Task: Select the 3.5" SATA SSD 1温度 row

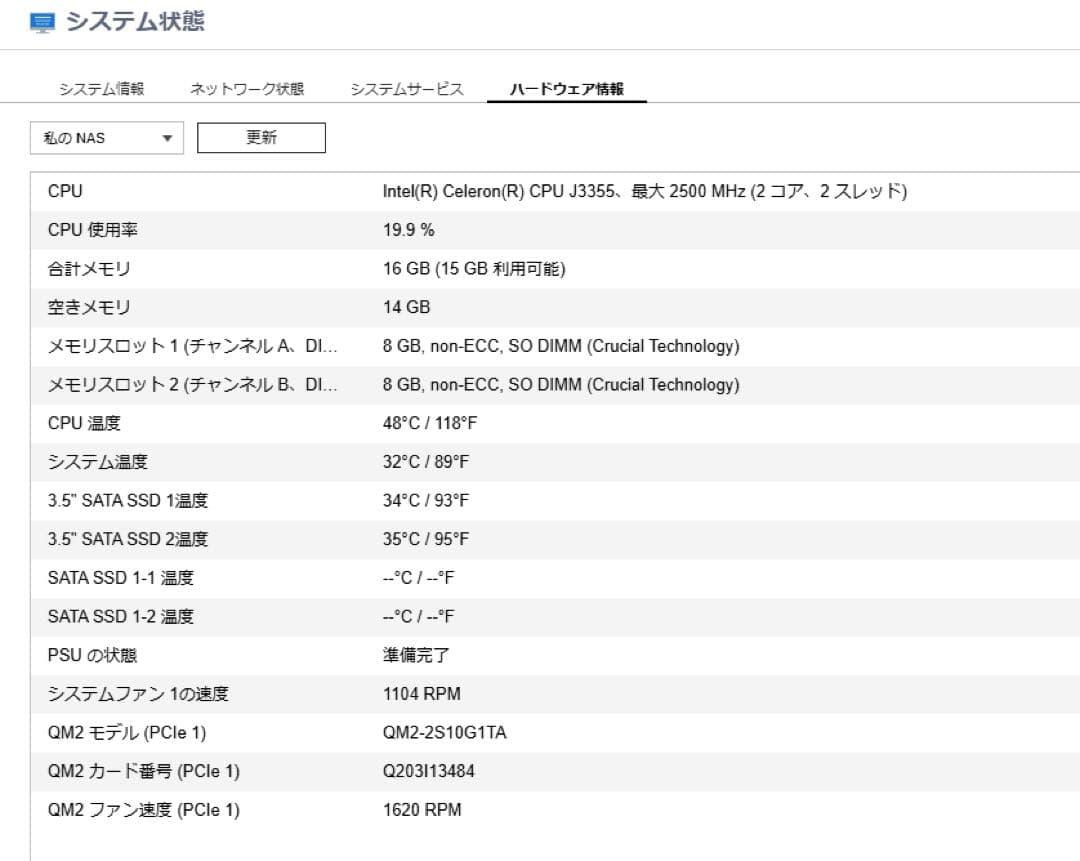Action: tap(540, 500)
